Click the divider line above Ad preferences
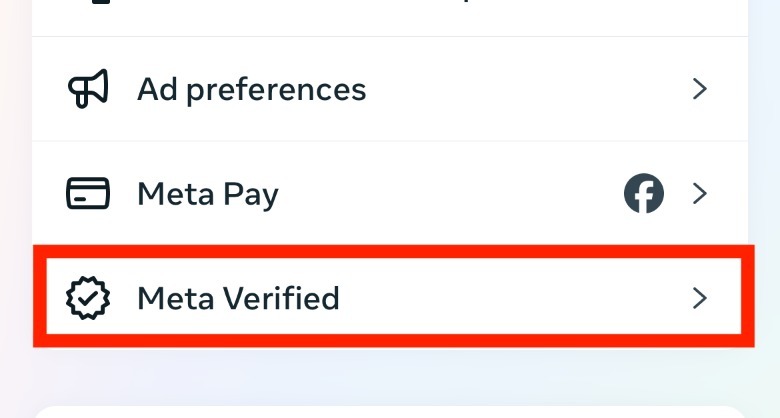The width and height of the screenshot is (780, 418). (390, 37)
